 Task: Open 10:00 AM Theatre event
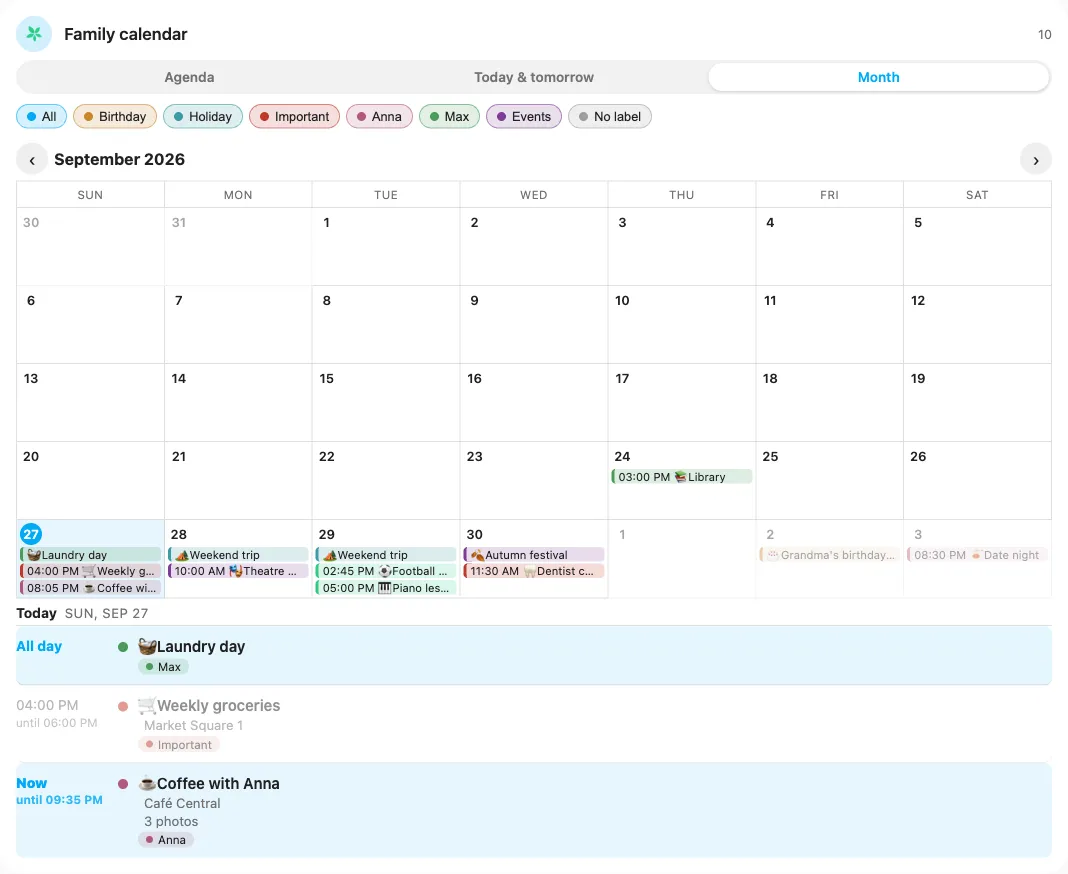coord(238,571)
